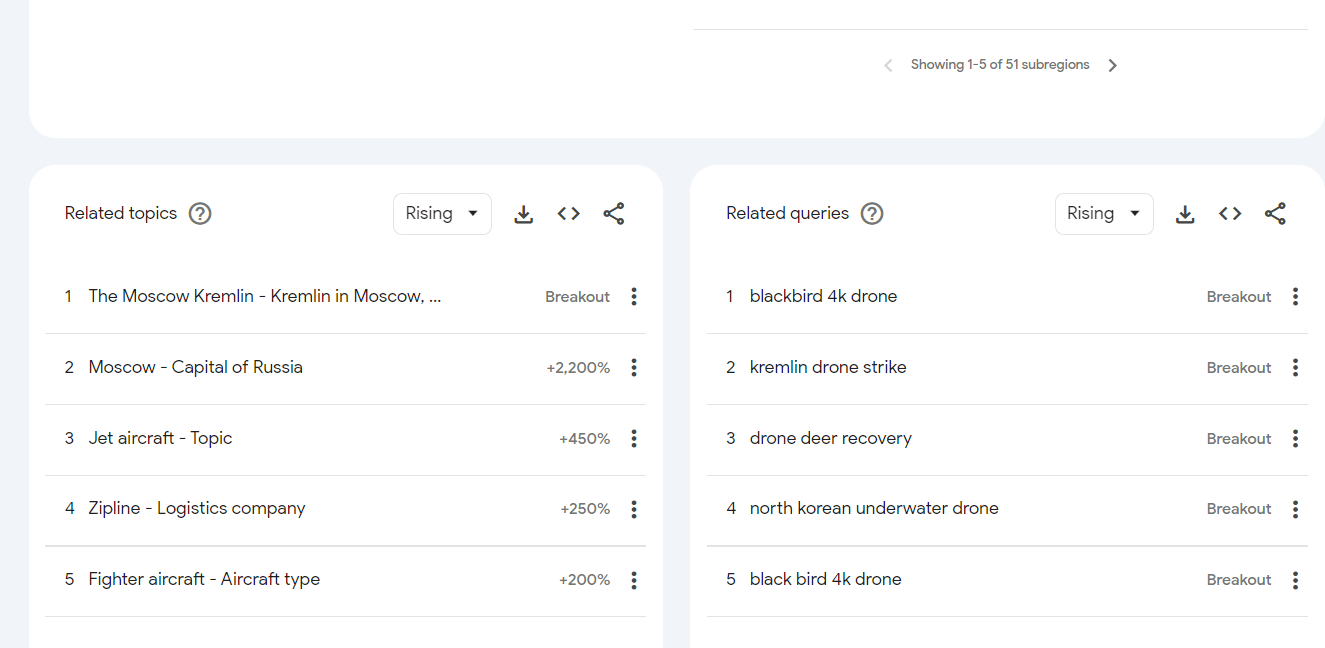
Task: Download Related topics CSV
Action: tap(524, 214)
